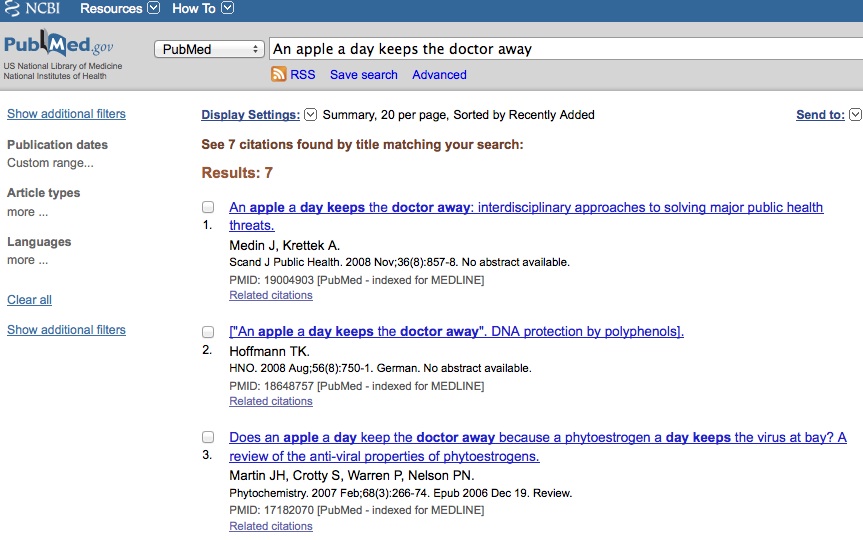This screenshot has width=863, height=540.
Task: Tick the Martin JH review citation checkbox
Action: [208, 437]
